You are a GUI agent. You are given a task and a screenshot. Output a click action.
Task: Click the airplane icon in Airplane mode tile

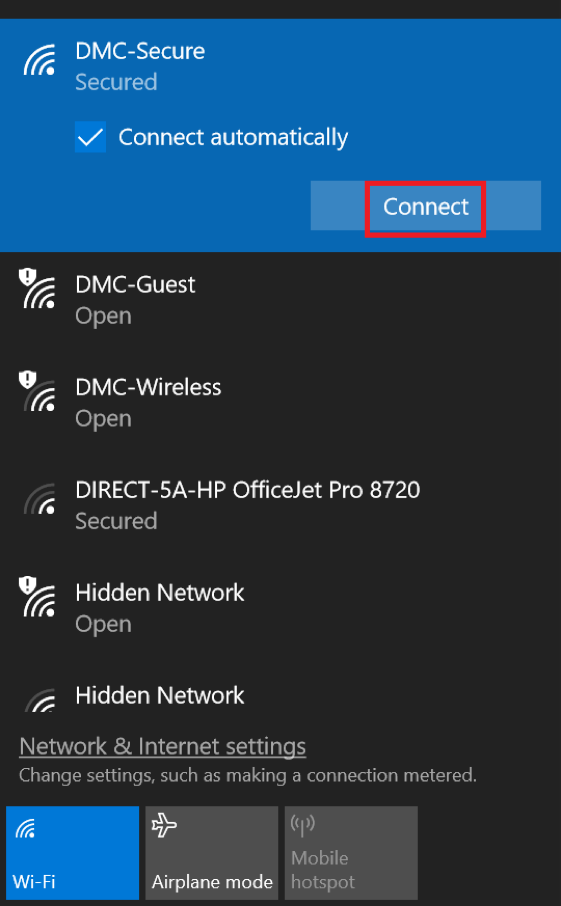(x=164, y=825)
